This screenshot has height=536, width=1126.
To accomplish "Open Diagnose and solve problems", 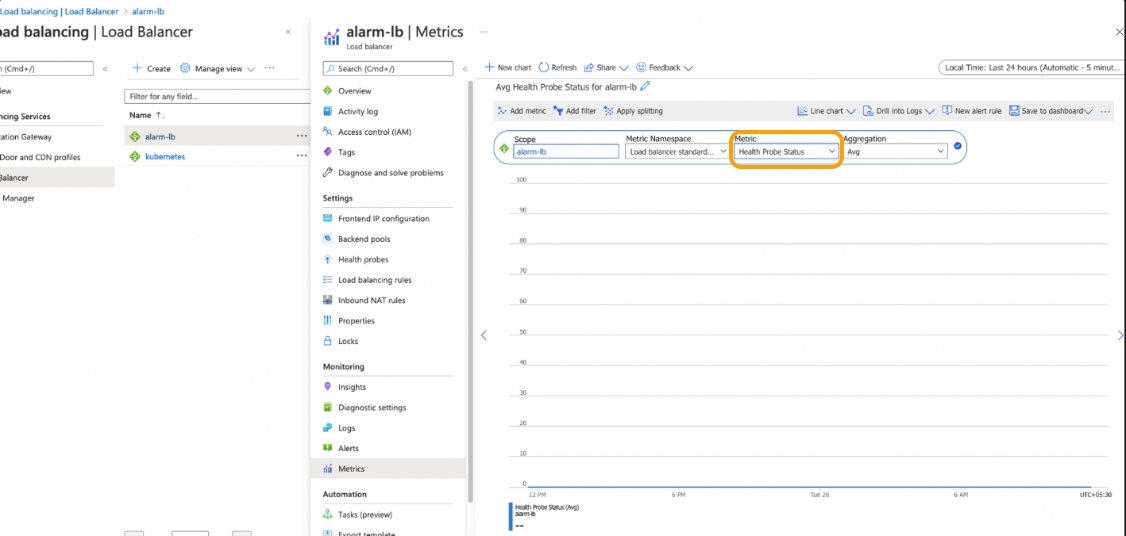I will click(x=391, y=172).
